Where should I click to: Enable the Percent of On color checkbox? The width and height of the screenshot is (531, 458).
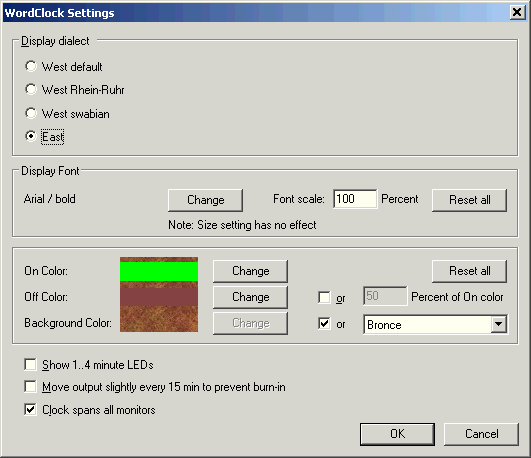click(324, 297)
